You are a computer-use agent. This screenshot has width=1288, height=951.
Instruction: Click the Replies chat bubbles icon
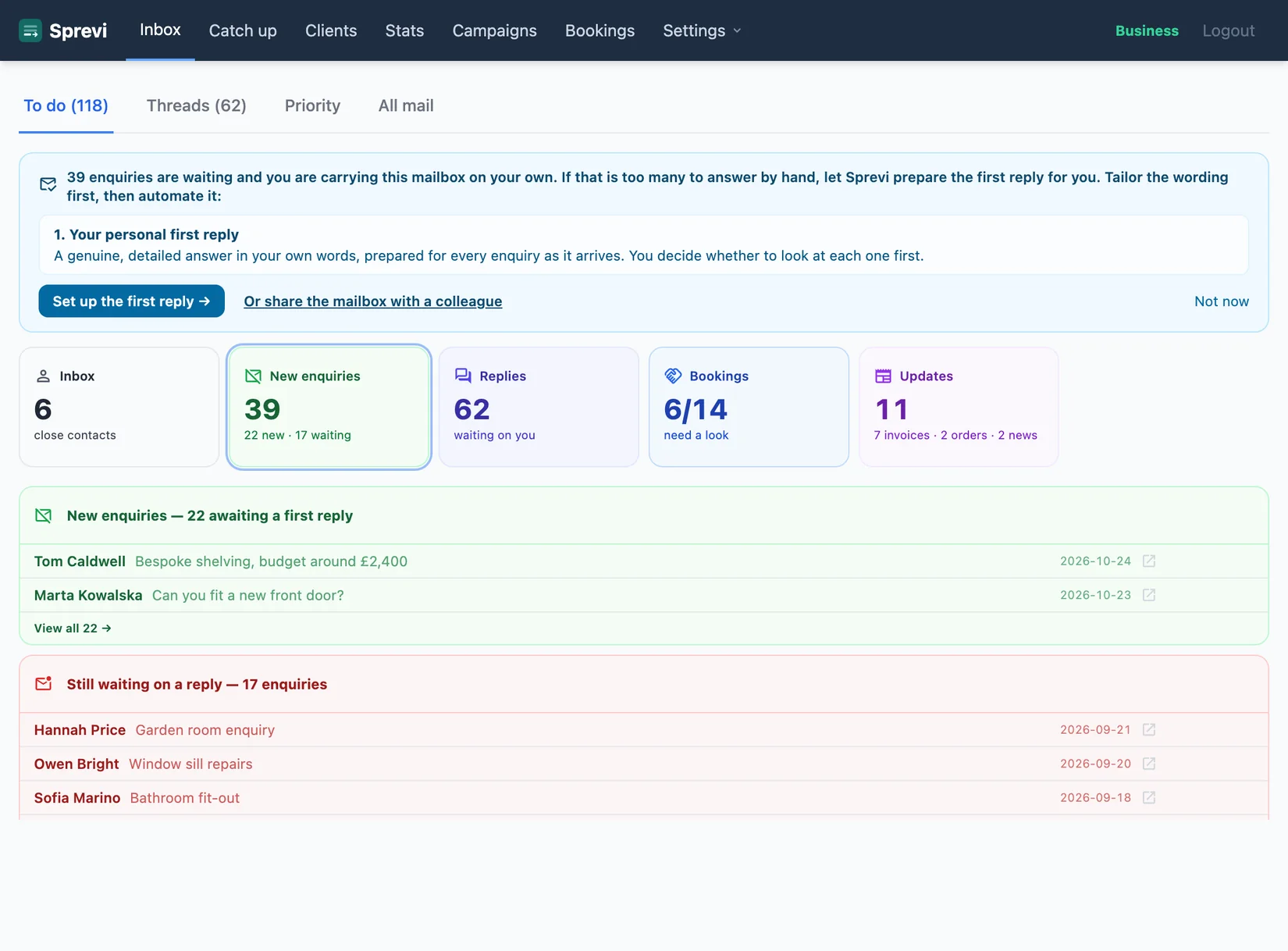click(463, 376)
